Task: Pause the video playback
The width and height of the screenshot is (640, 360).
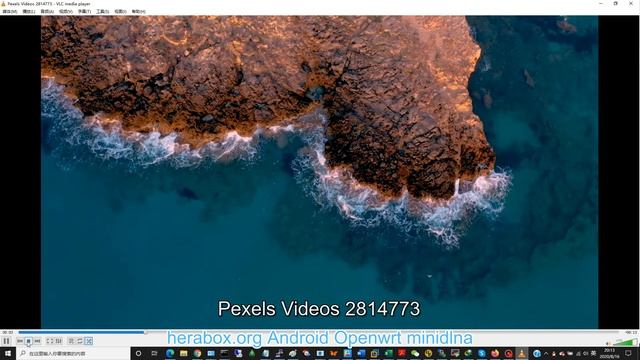Action: click(x=6, y=341)
